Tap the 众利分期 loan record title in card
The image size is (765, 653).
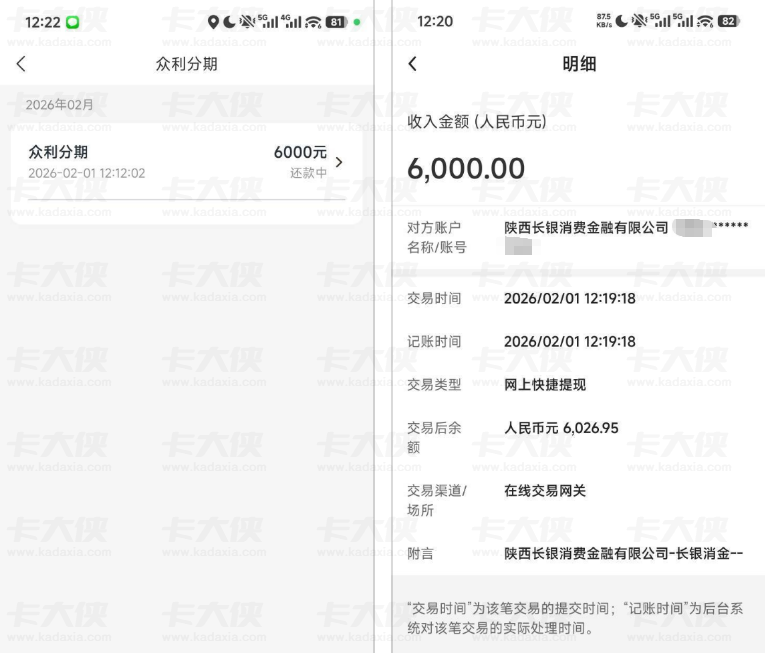click(58, 152)
